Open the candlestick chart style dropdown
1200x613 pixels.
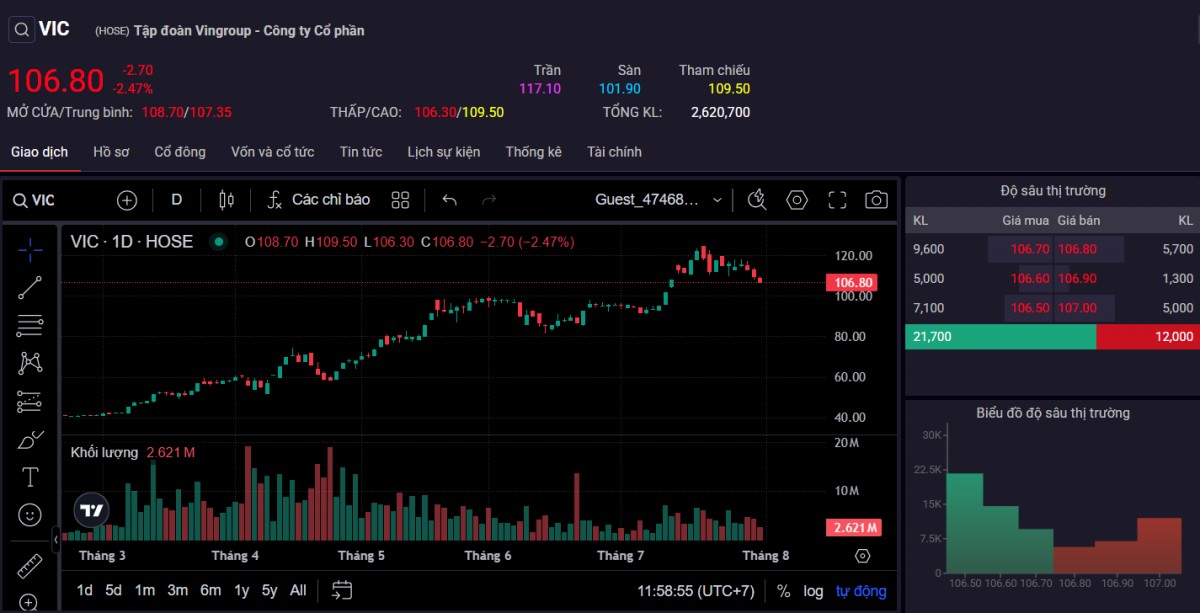coord(226,200)
